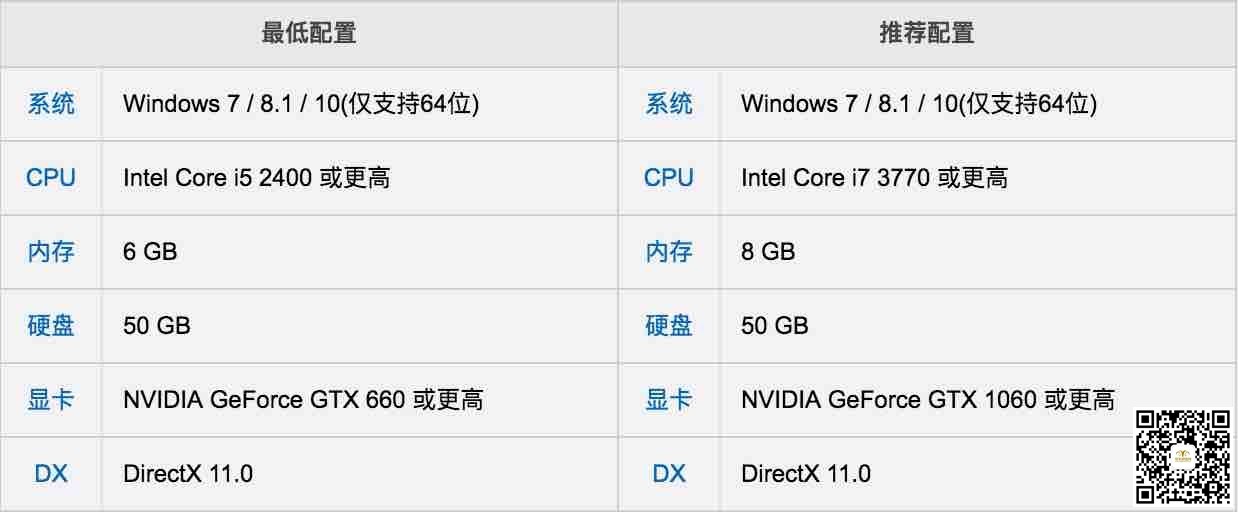The width and height of the screenshot is (1238, 512).
Task: Open the 系统 link in minimum specs
Action: tap(50, 104)
